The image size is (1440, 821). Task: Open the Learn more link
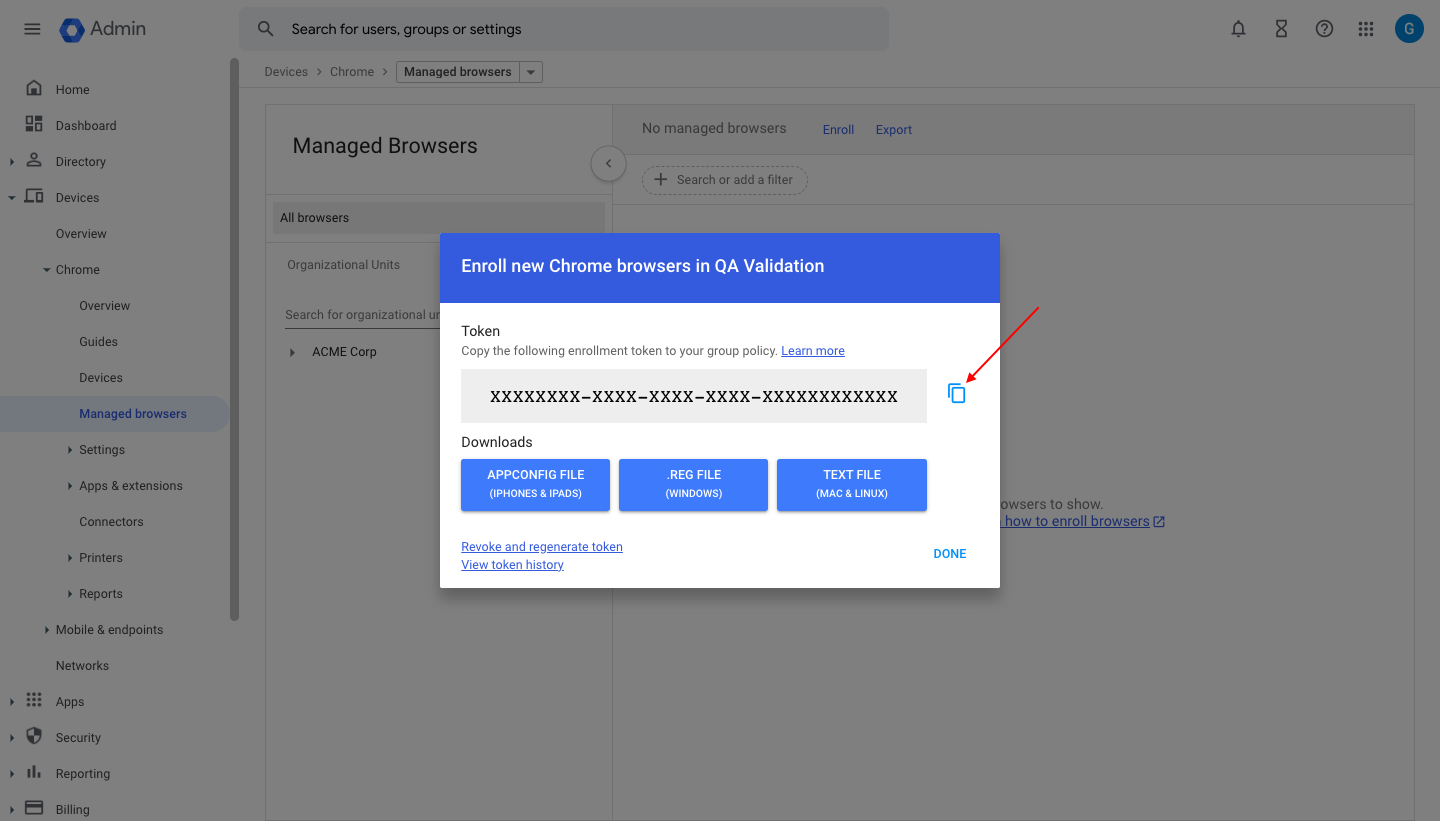[813, 351]
